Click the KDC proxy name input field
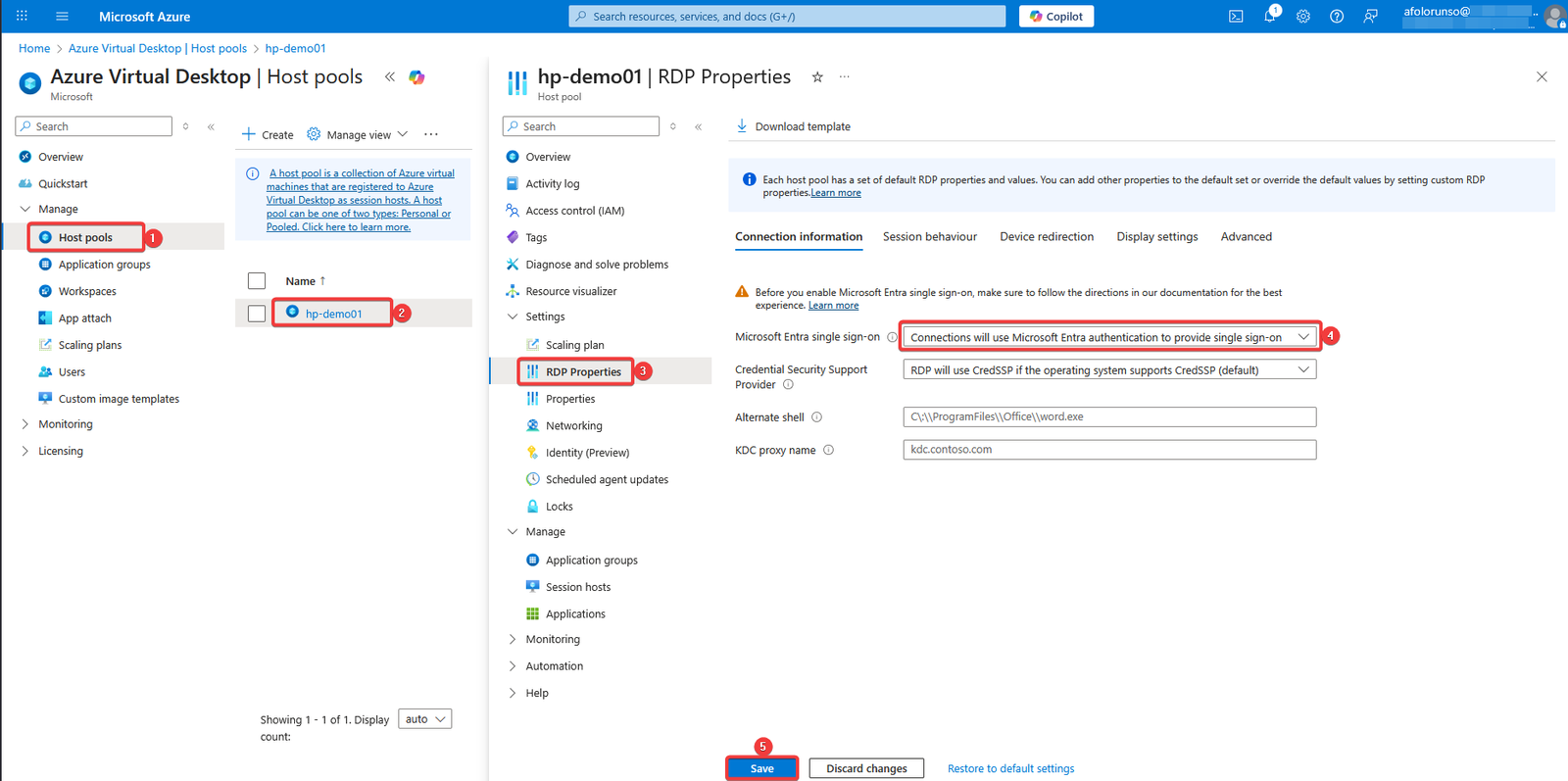This screenshot has height=781, width=1568. (x=1108, y=450)
